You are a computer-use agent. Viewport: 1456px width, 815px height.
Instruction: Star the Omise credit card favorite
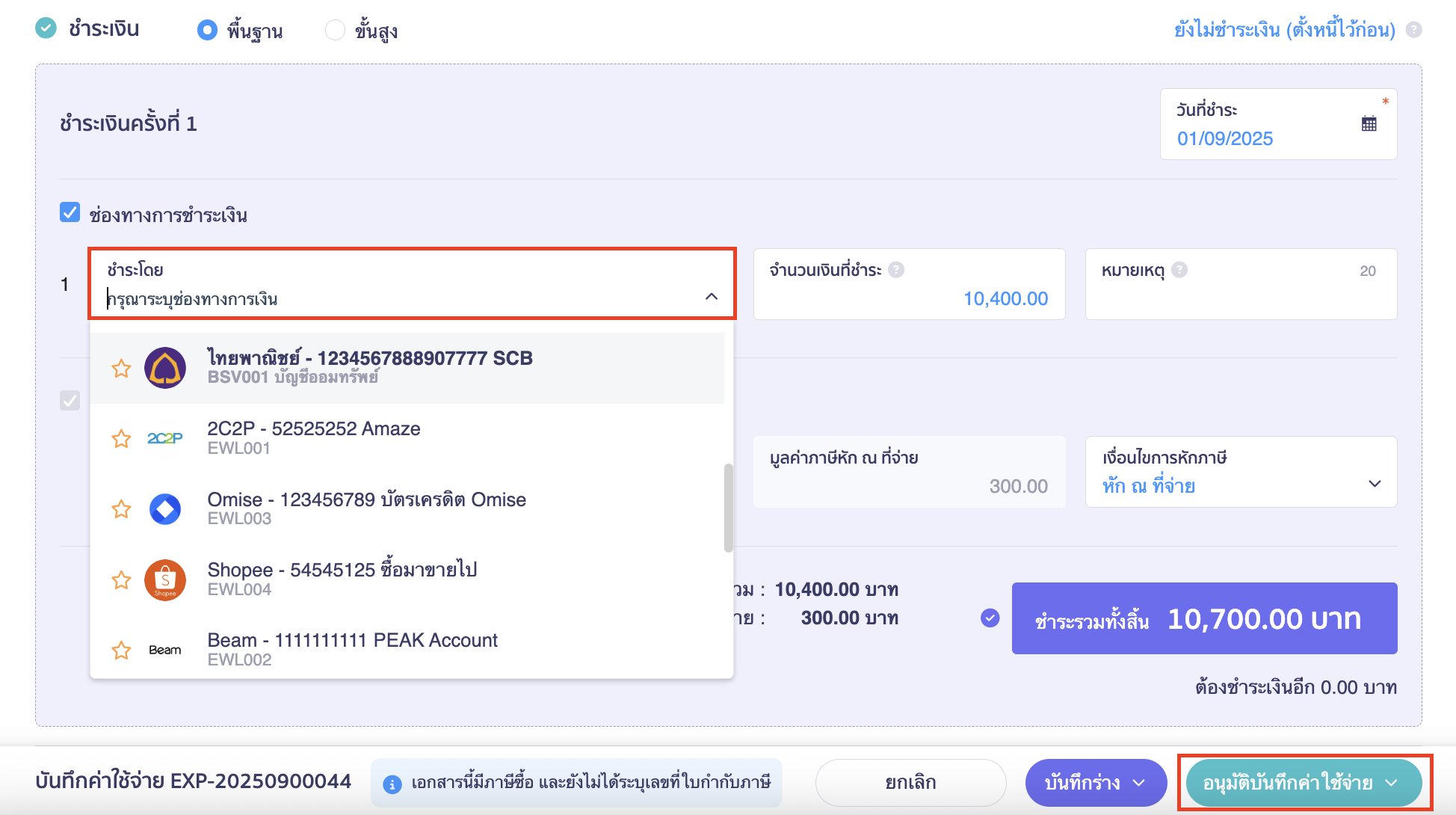121,510
